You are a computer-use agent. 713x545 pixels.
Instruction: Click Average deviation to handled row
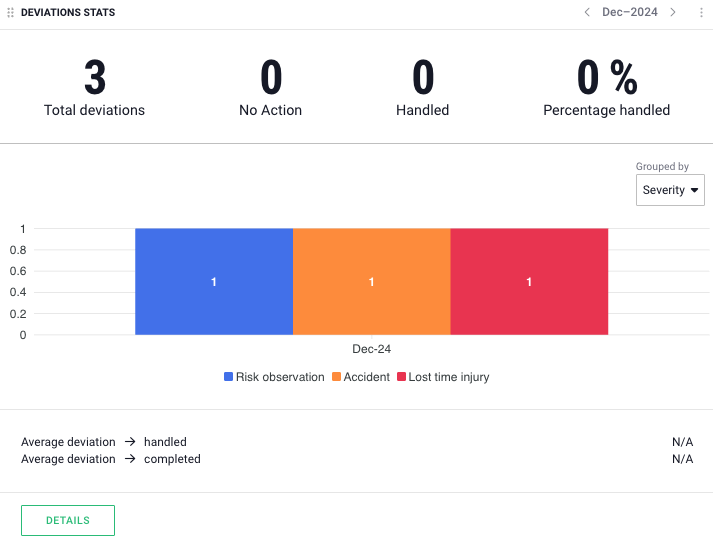(x=104, y=442)
